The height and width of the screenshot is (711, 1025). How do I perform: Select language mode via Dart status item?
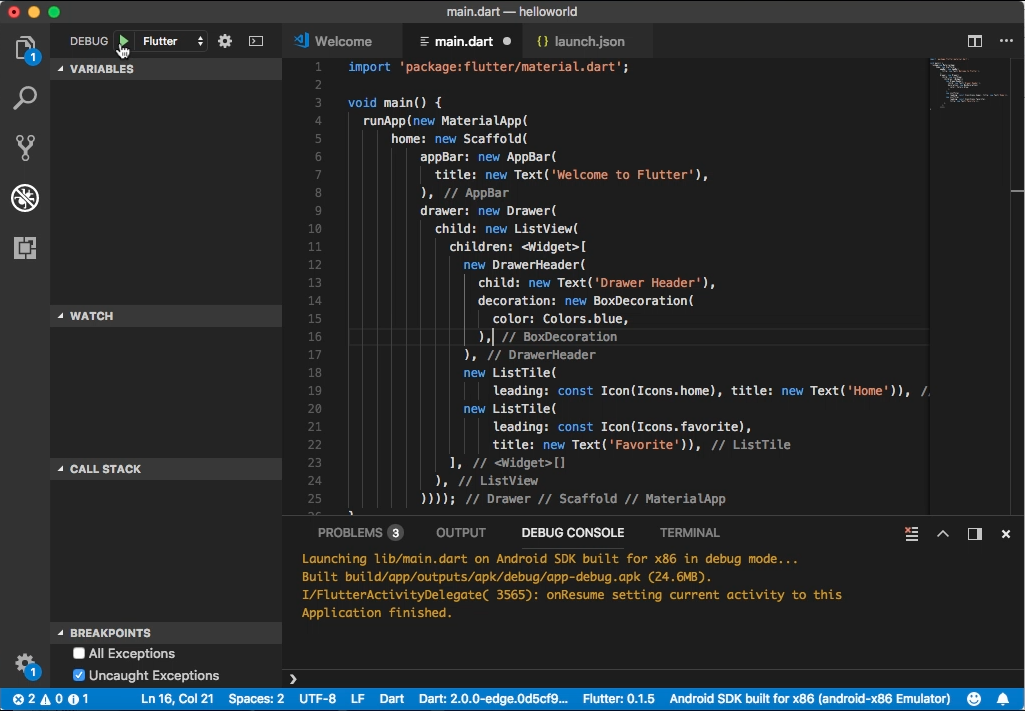(392, 699)
